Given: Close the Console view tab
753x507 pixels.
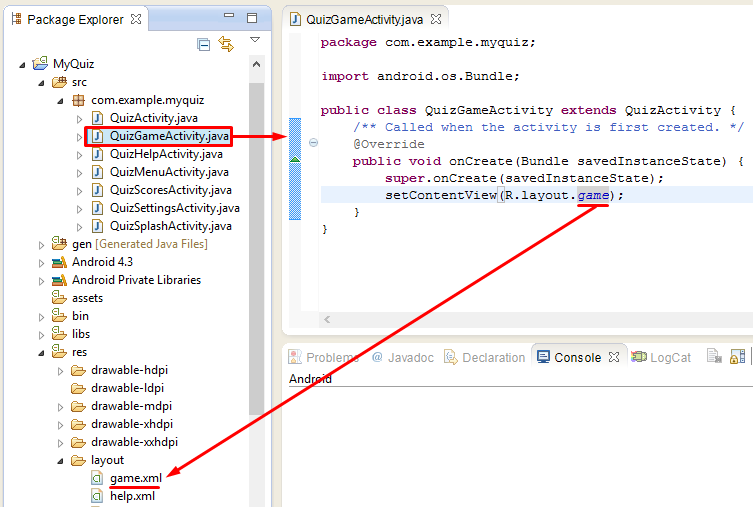Looking at the screenshot, I should tap(614, 357).
